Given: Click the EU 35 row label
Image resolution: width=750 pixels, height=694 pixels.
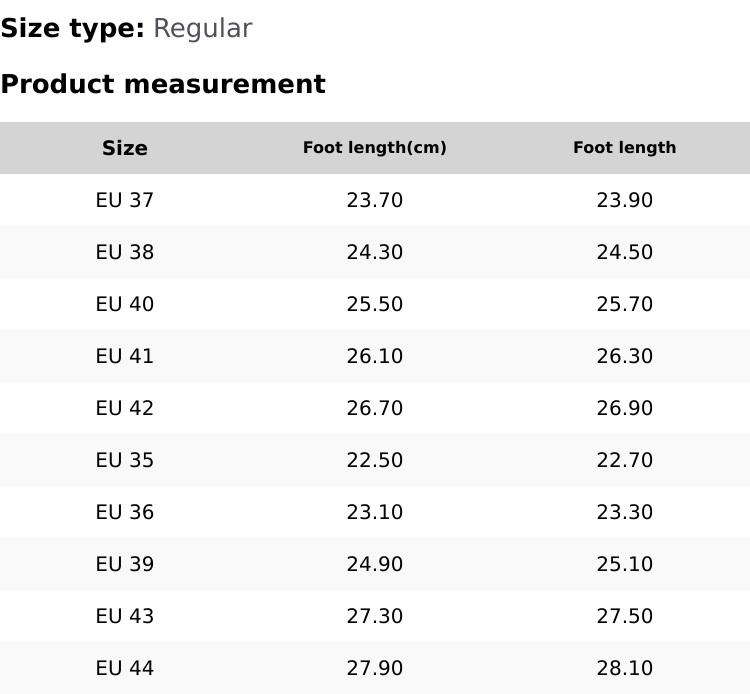Looking at the screenshot, I should 125,460.
